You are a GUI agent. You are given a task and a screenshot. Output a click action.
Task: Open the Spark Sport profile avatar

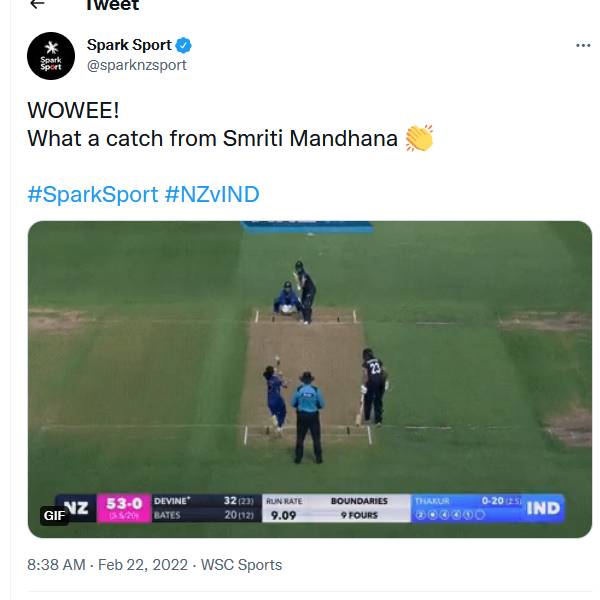click(x=51, y=56)
